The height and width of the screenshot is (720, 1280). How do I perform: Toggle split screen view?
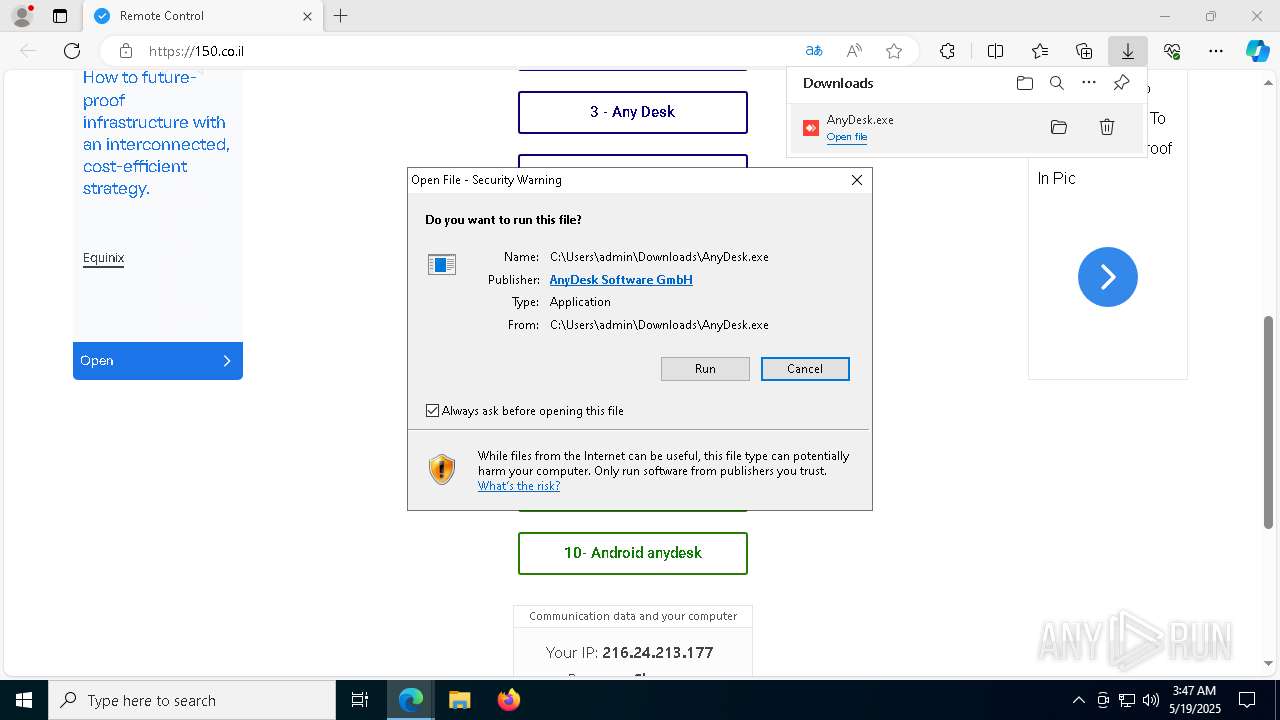995,51
